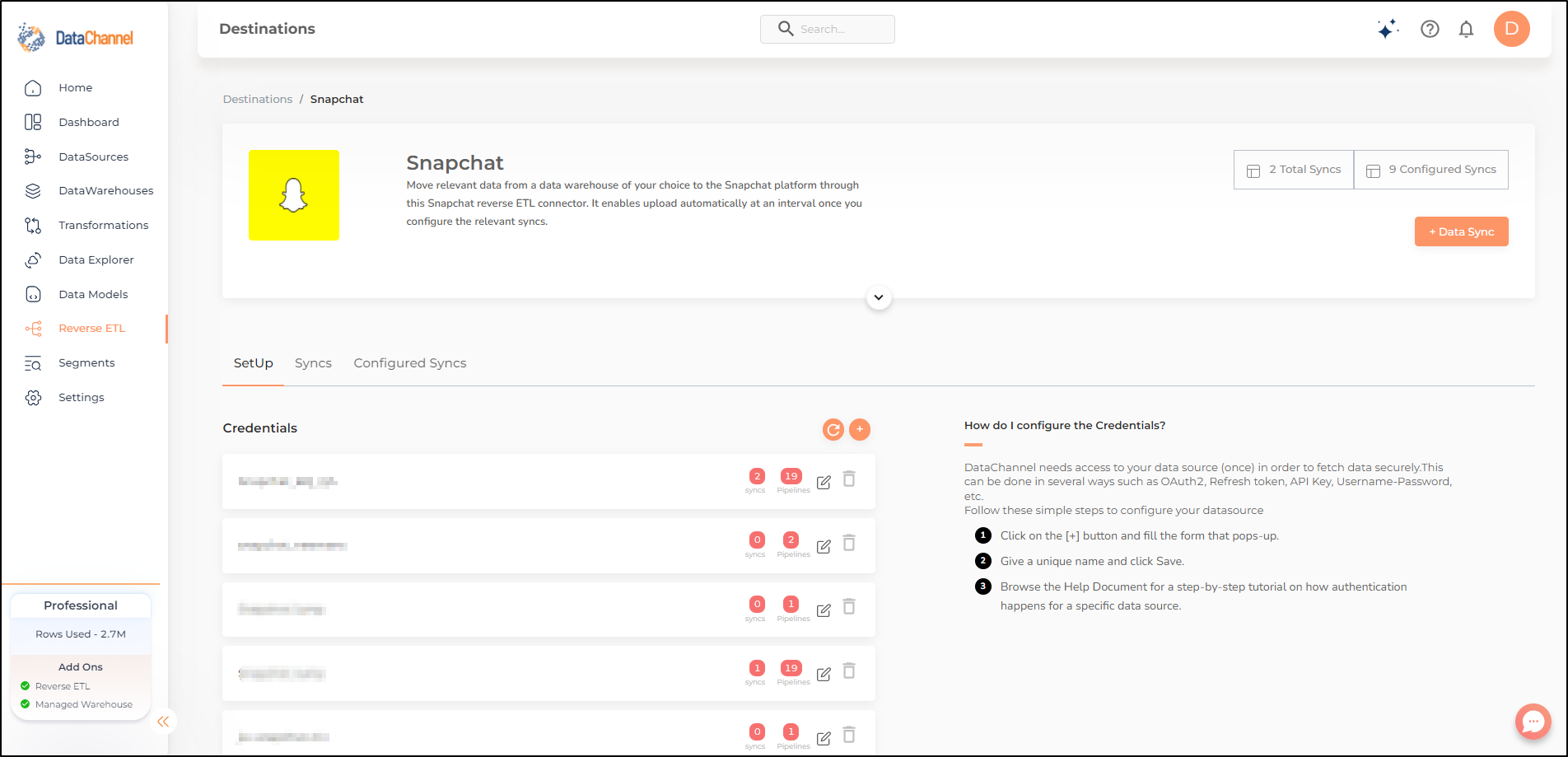
Task: Collapse the sidebar with the double chevron
Action: (163, 722)
